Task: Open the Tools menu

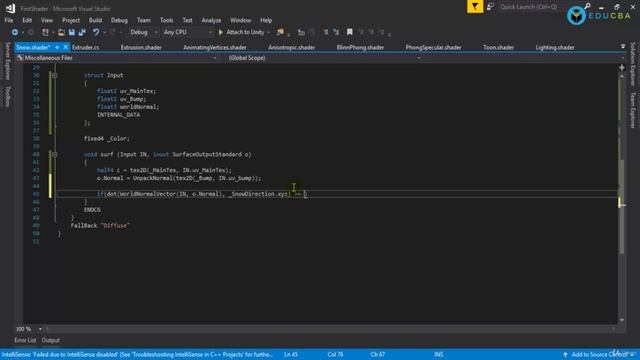Action: point(167,20)
